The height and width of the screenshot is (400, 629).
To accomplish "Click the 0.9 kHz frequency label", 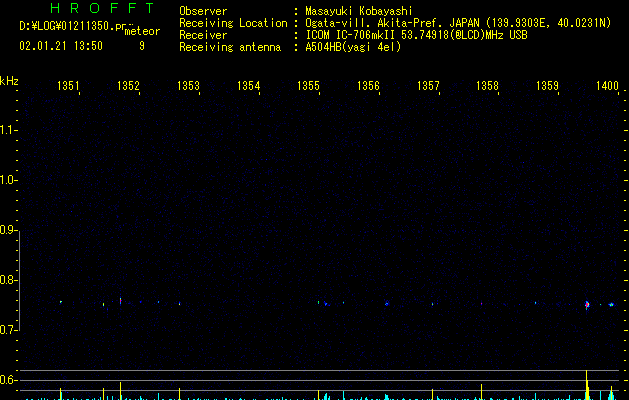I will pyautogui.click(x=7, y=230).
